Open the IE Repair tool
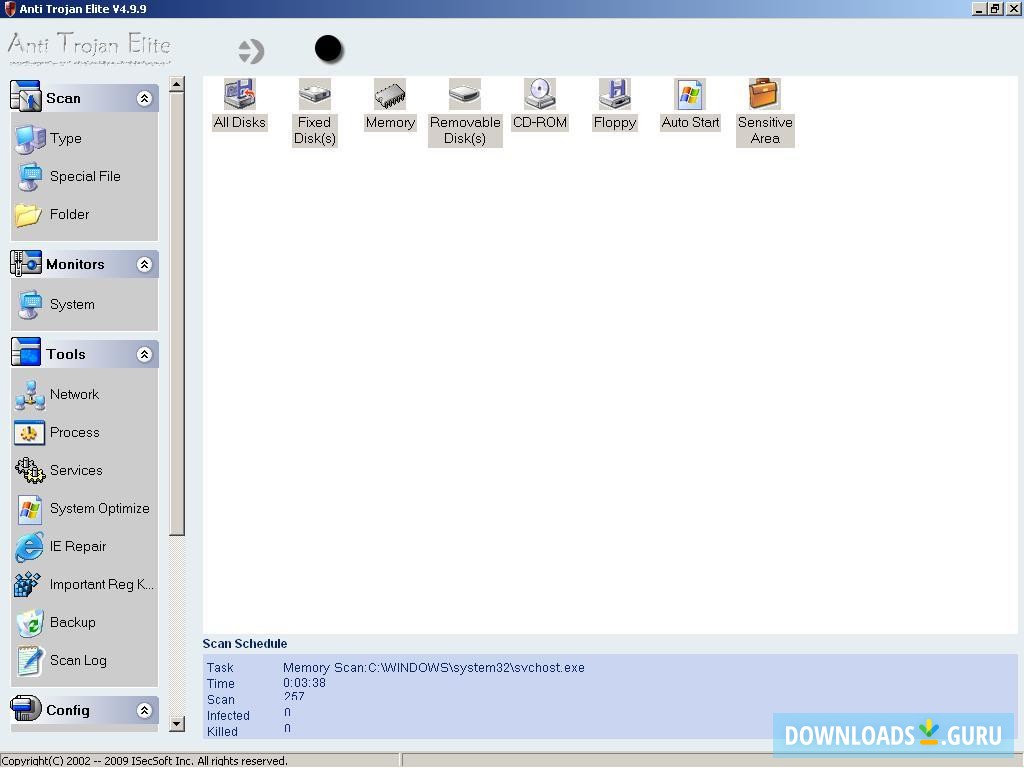The width and height of the screenshot is (1024, 768). pyautogui.click(x=60, y=546)
